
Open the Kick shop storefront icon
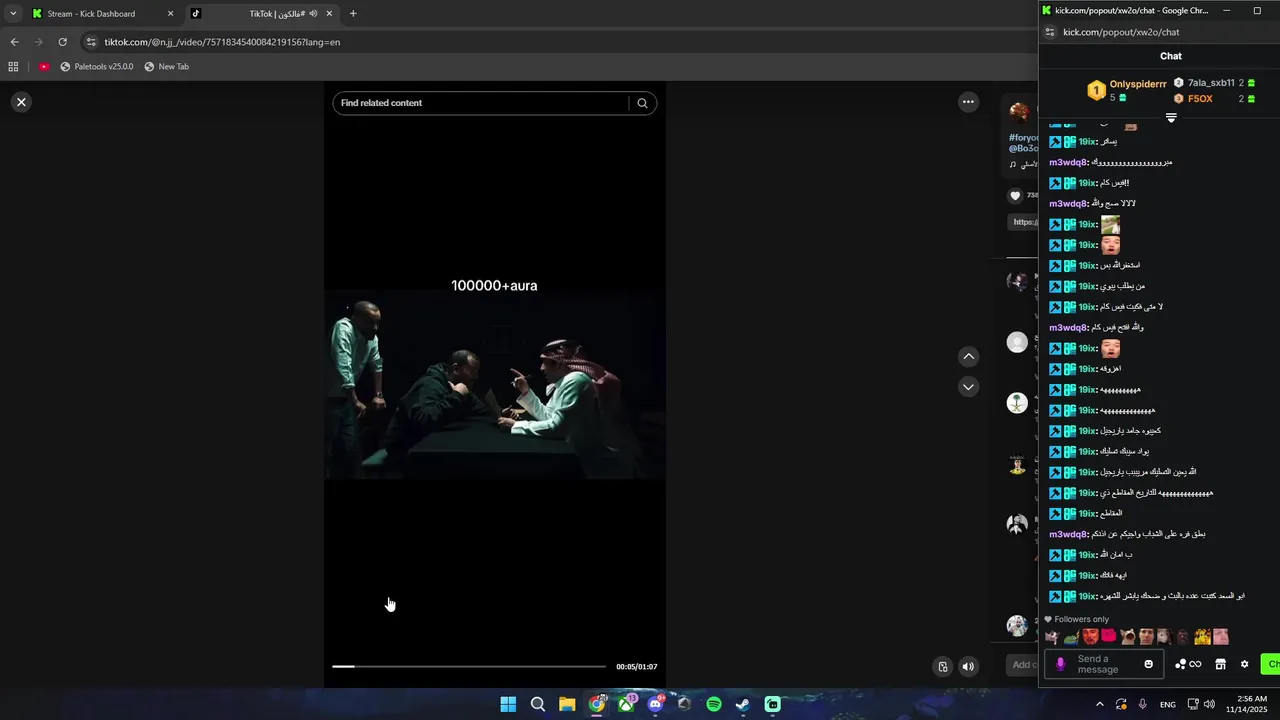point(1220,664)
